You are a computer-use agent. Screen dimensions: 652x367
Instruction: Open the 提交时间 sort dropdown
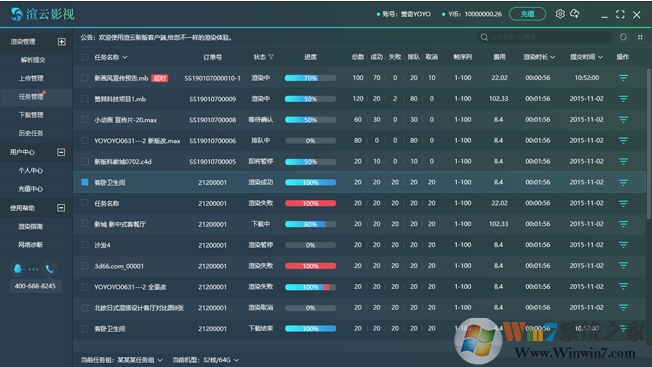tap(600, 57)
